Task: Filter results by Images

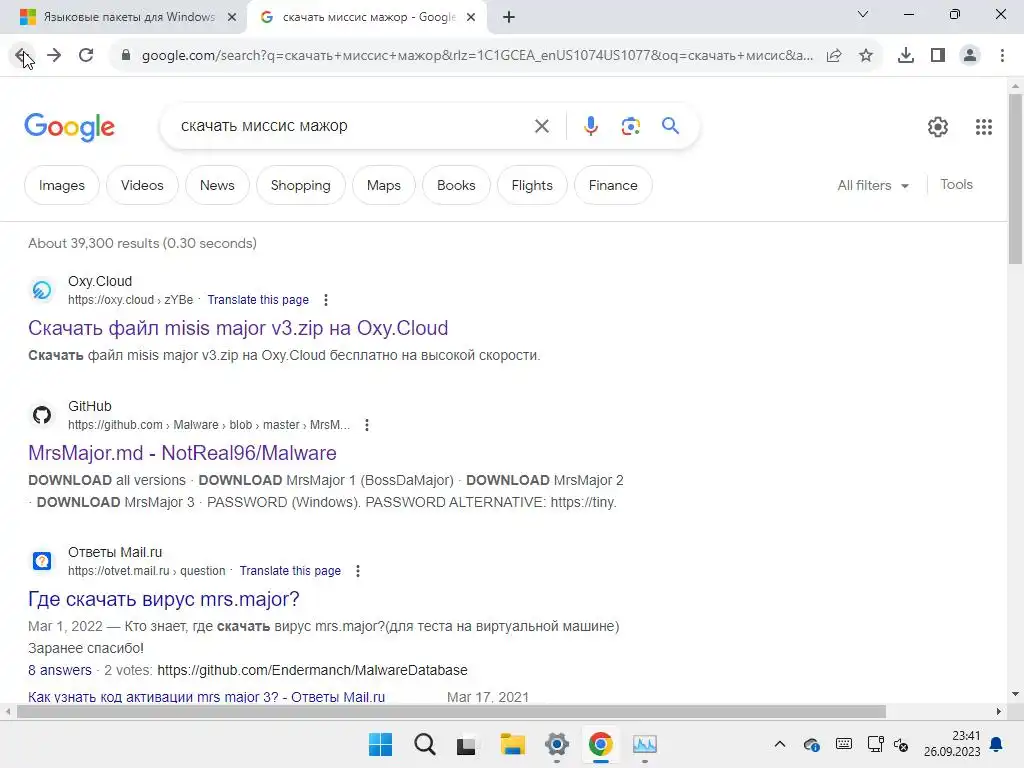Action: (62, 185)
